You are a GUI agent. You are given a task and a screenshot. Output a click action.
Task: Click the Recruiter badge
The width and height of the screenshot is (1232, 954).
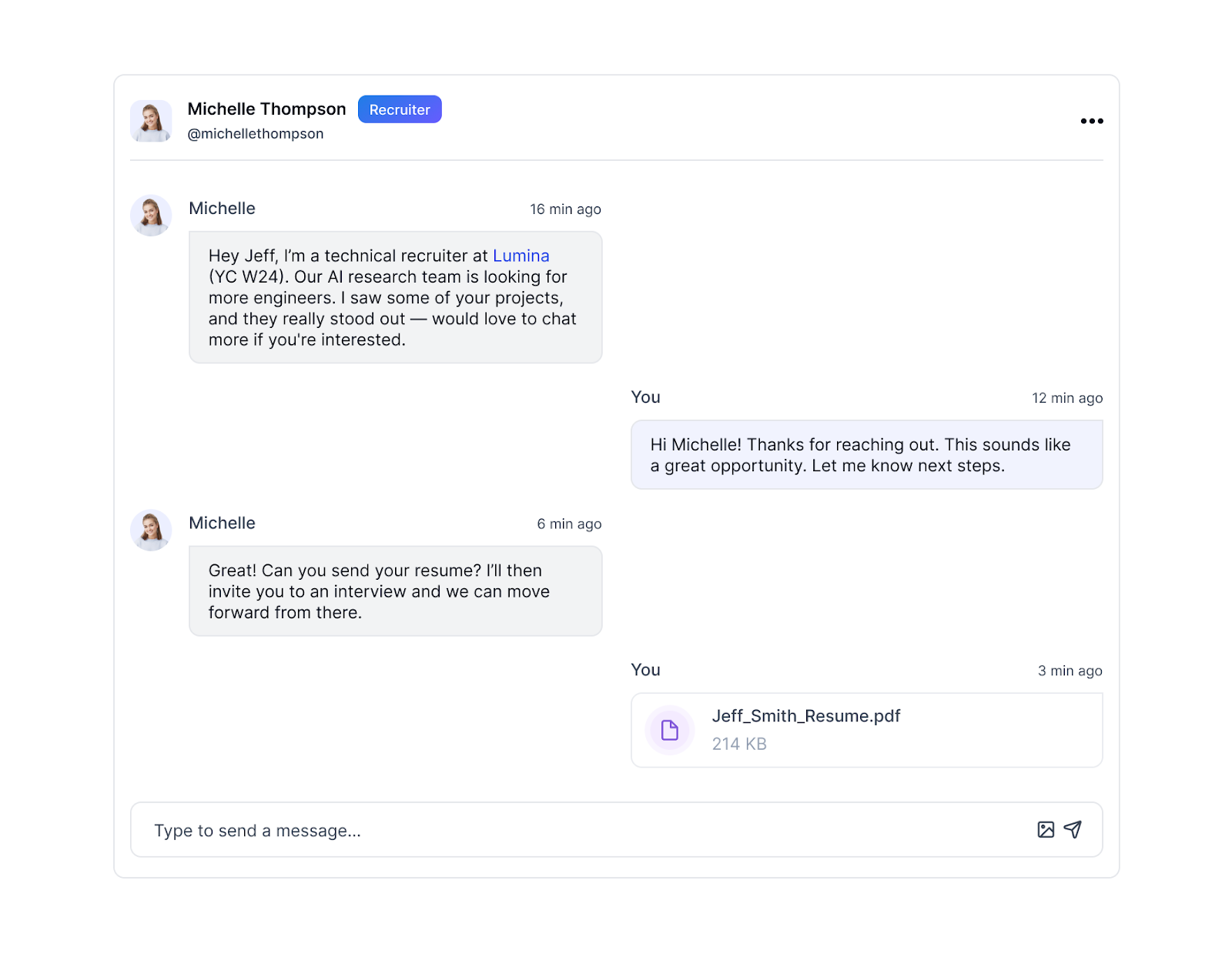400,109
